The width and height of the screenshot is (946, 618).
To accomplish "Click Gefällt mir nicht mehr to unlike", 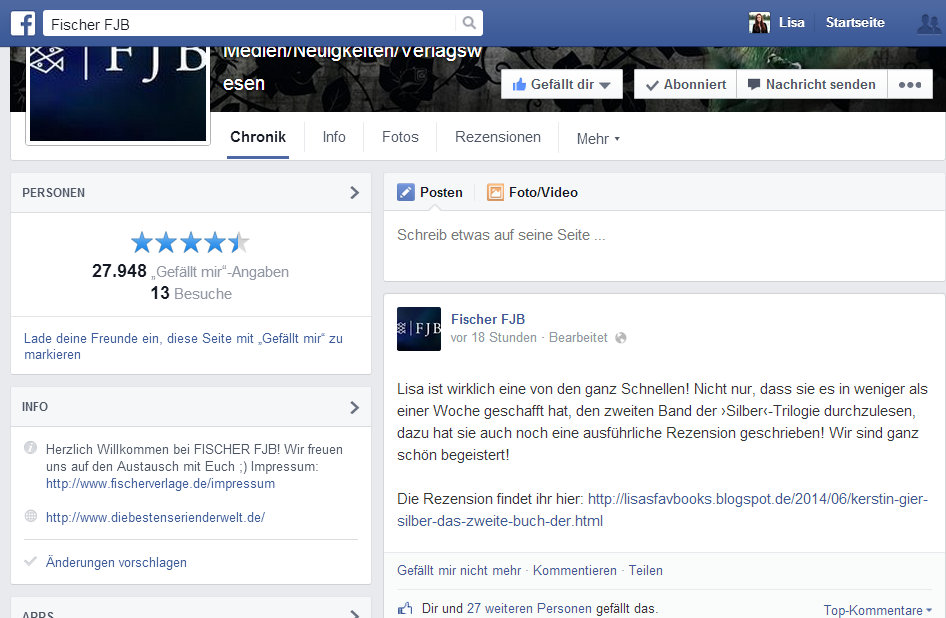I will pos(459,570).
